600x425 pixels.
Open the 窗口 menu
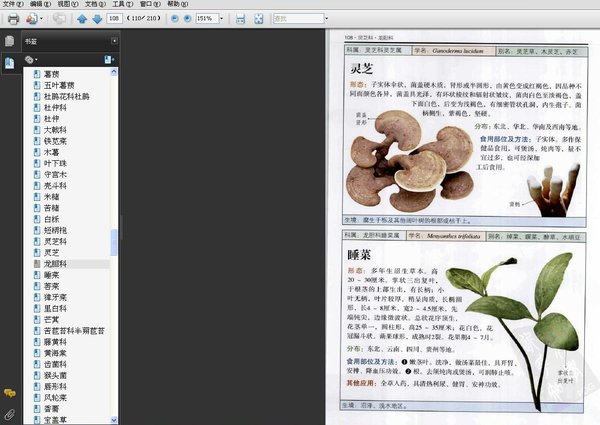150,4
